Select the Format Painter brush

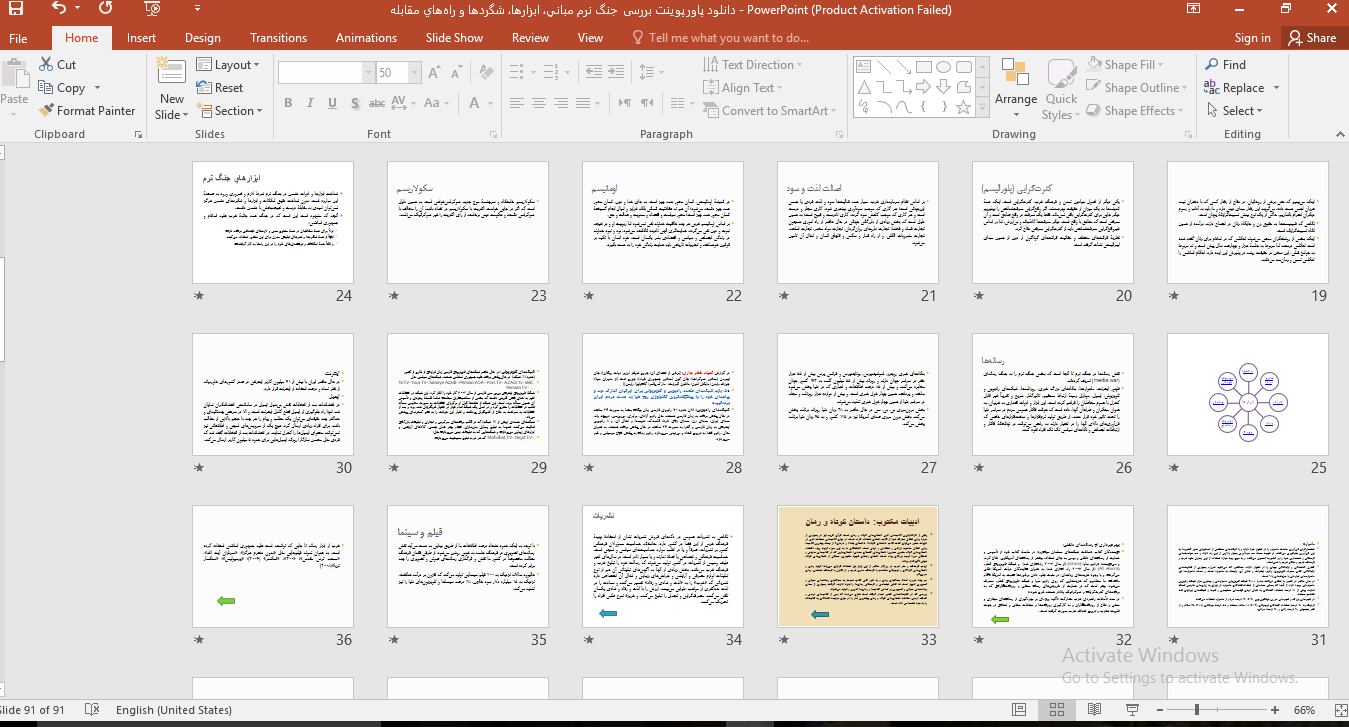(47, 111)
